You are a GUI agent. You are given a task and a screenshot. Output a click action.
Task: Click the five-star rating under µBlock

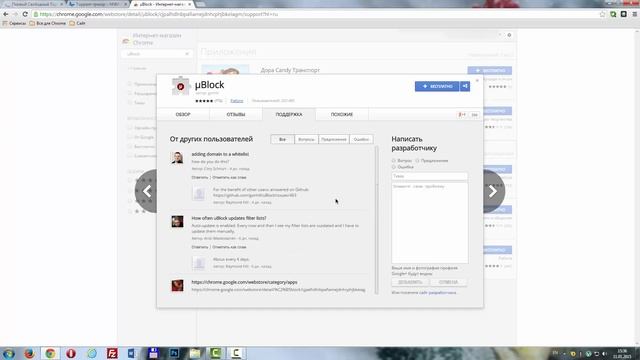(203, 101)
